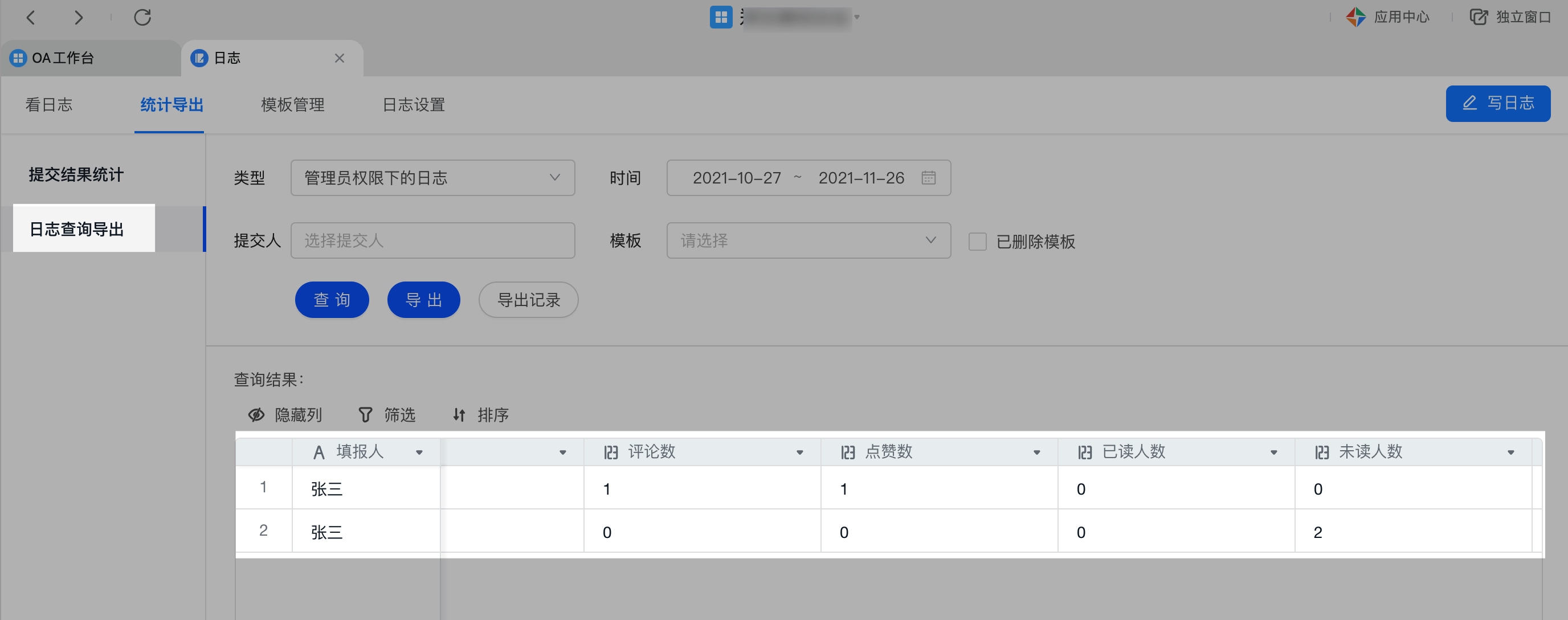This screenshot has width=1568, height=620.
Task: Click the 筛选 filter funnel icon
Action: coord(365,415)
